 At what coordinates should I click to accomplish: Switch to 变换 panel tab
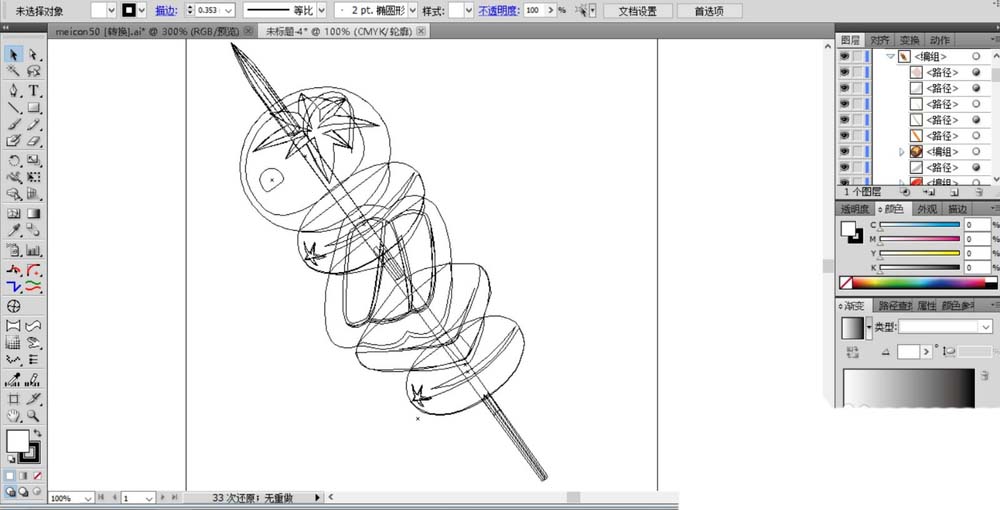click(909, 40)
